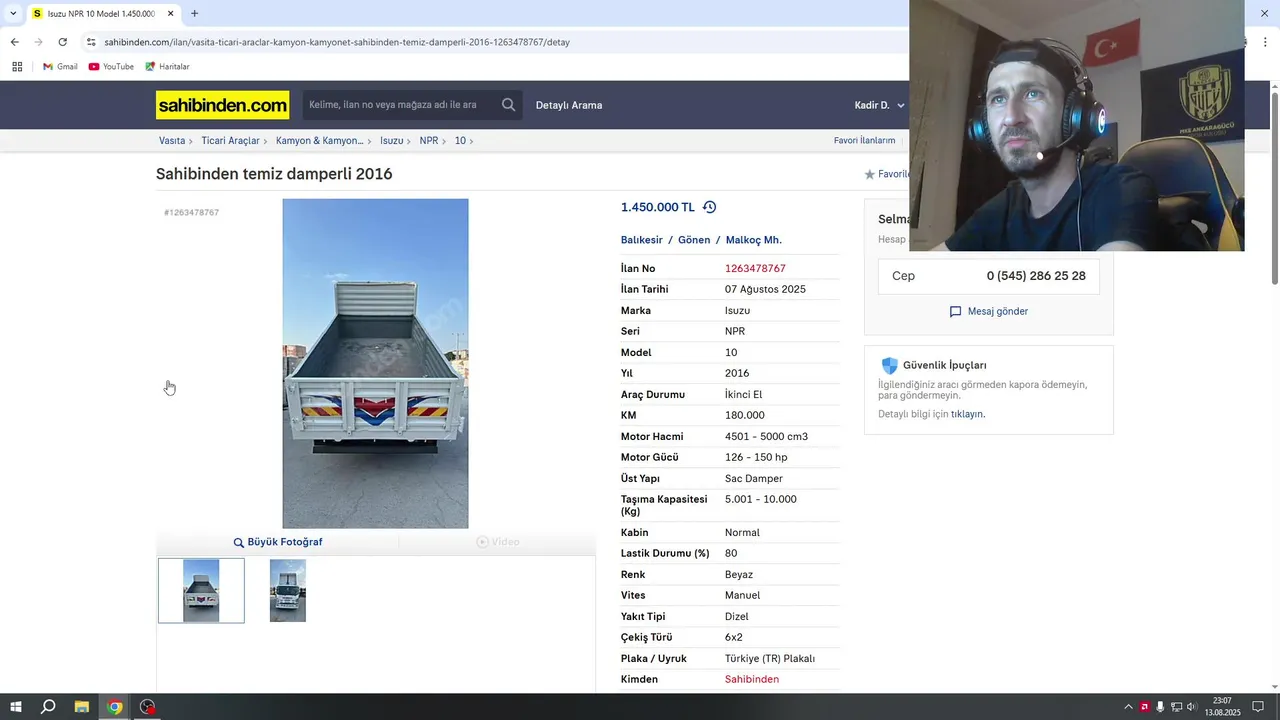
Task: Open new browser tab plus icon
Action: point(194,14)
